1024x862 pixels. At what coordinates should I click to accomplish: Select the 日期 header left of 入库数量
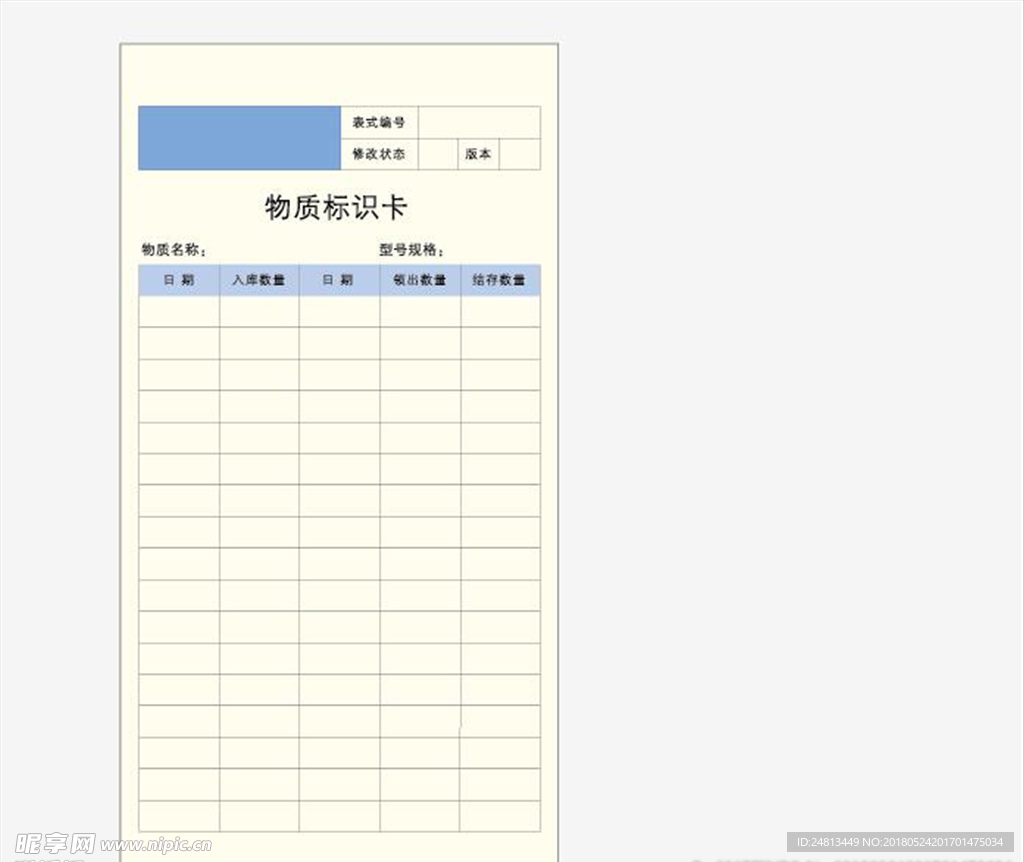pyautogui.click(x=179, y=280)
